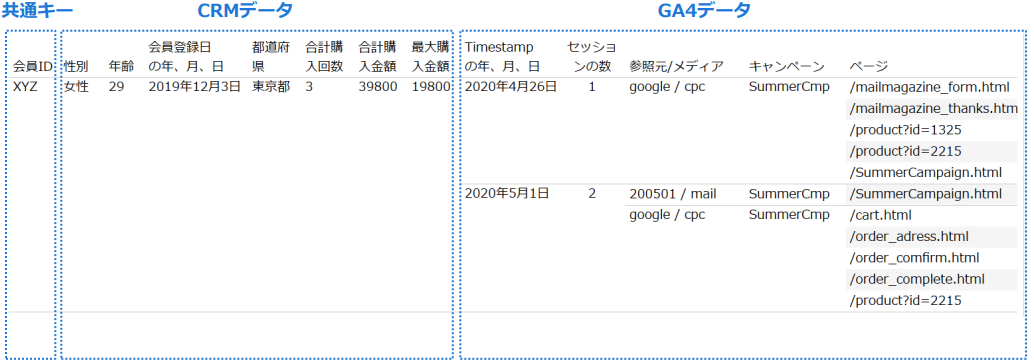Select the 会員ID column header
Viewport: 1034px width, 363px height.
[x=32, y=67]
